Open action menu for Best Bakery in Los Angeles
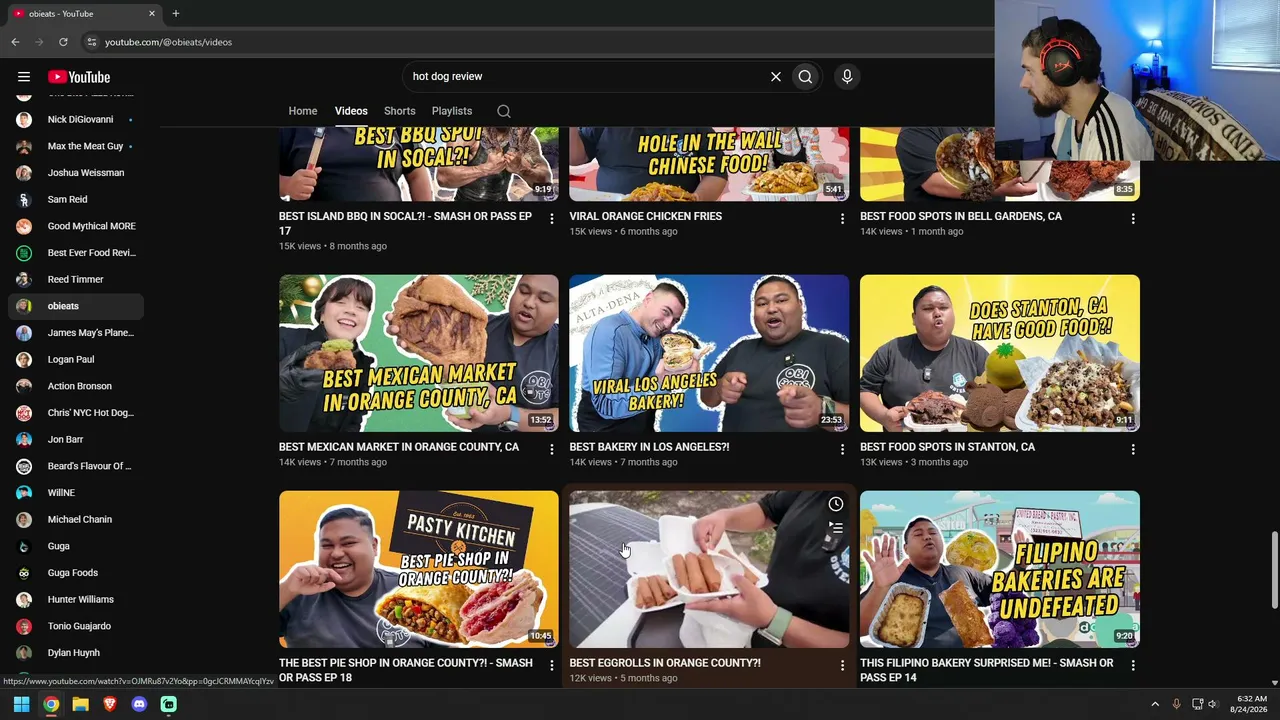This screenshot has height=720, width=1280. click(842, 449)
